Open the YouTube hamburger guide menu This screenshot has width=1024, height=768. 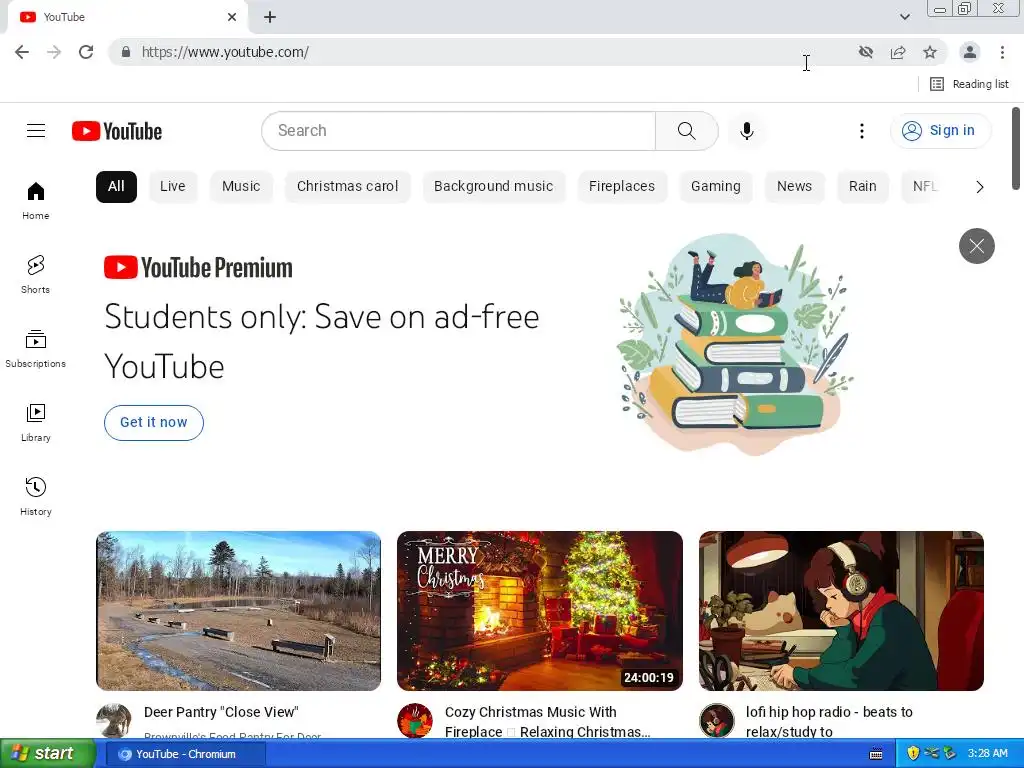click(36, 131)
